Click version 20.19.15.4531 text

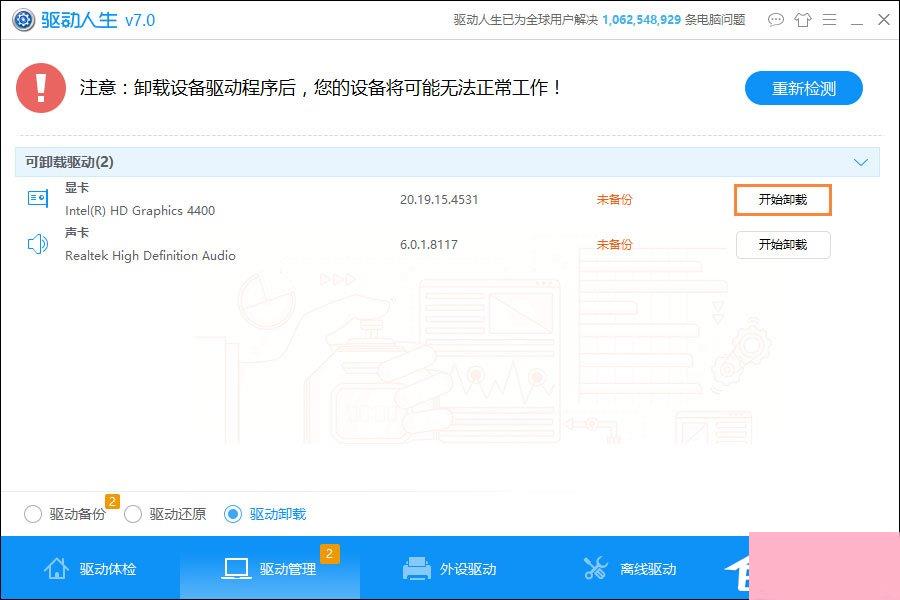439,200
